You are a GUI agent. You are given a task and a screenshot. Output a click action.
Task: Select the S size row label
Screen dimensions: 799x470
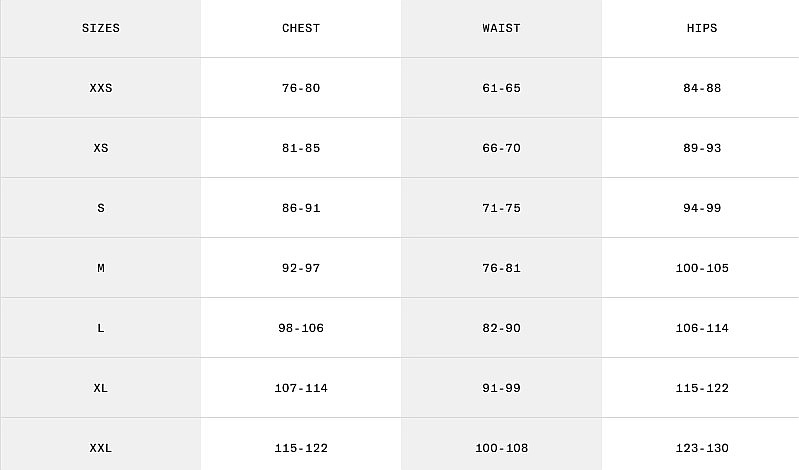click(100, 208)
